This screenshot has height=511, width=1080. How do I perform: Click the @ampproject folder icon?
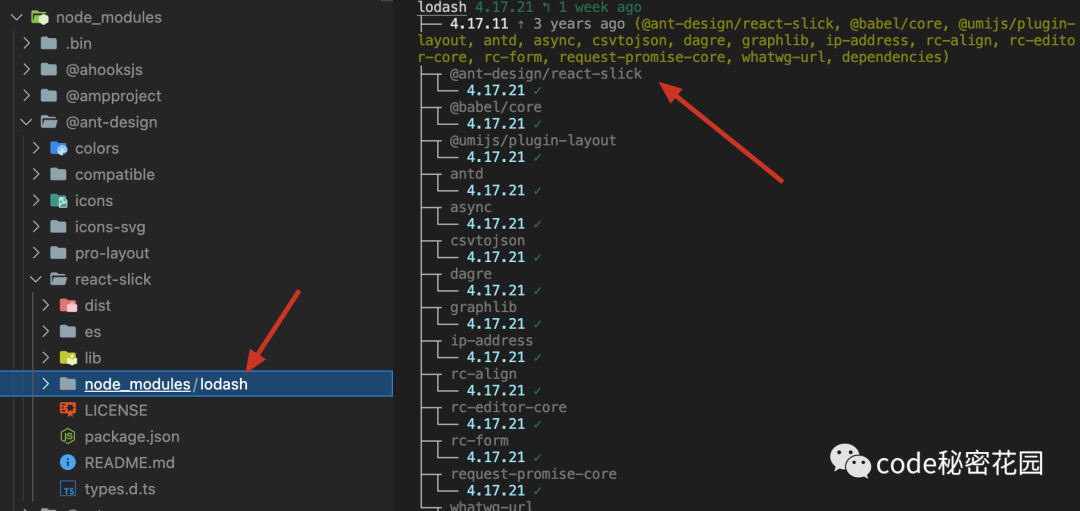click(x=48, y=96)
